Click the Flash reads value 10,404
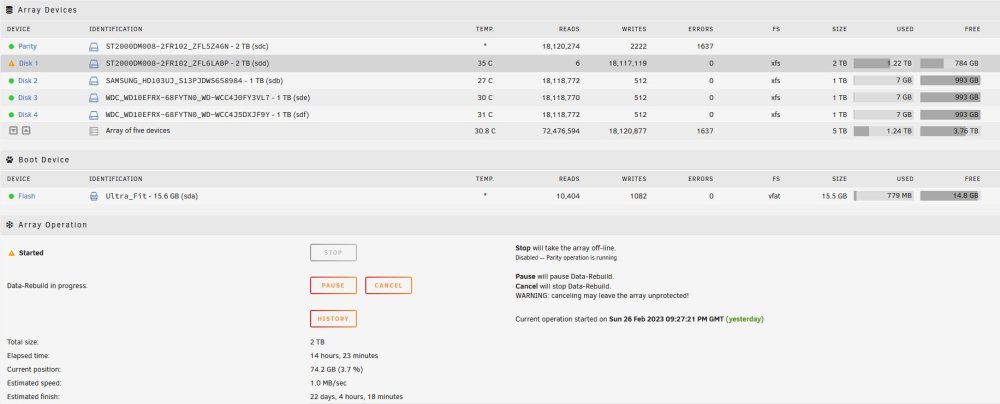 tap(568, 196)
